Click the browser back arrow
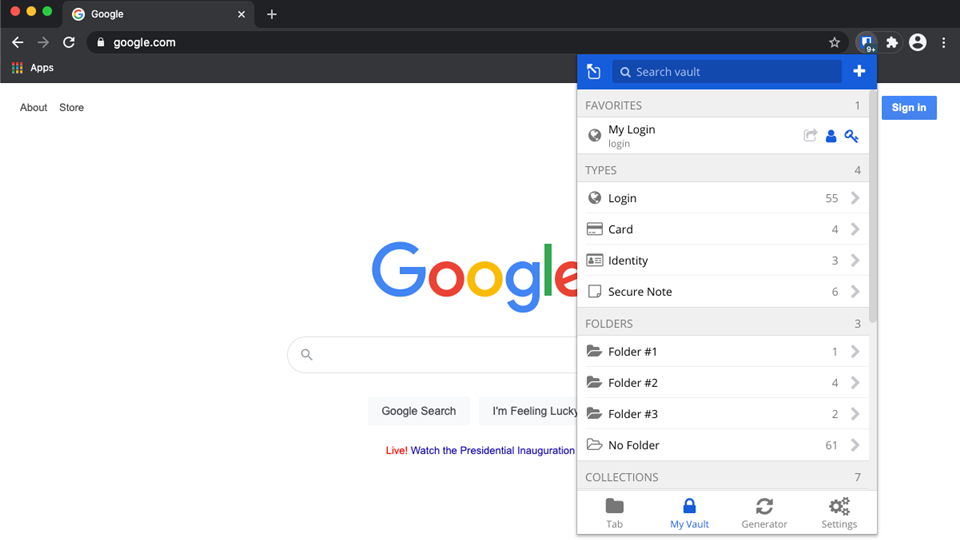 click(x=18, y=42)
